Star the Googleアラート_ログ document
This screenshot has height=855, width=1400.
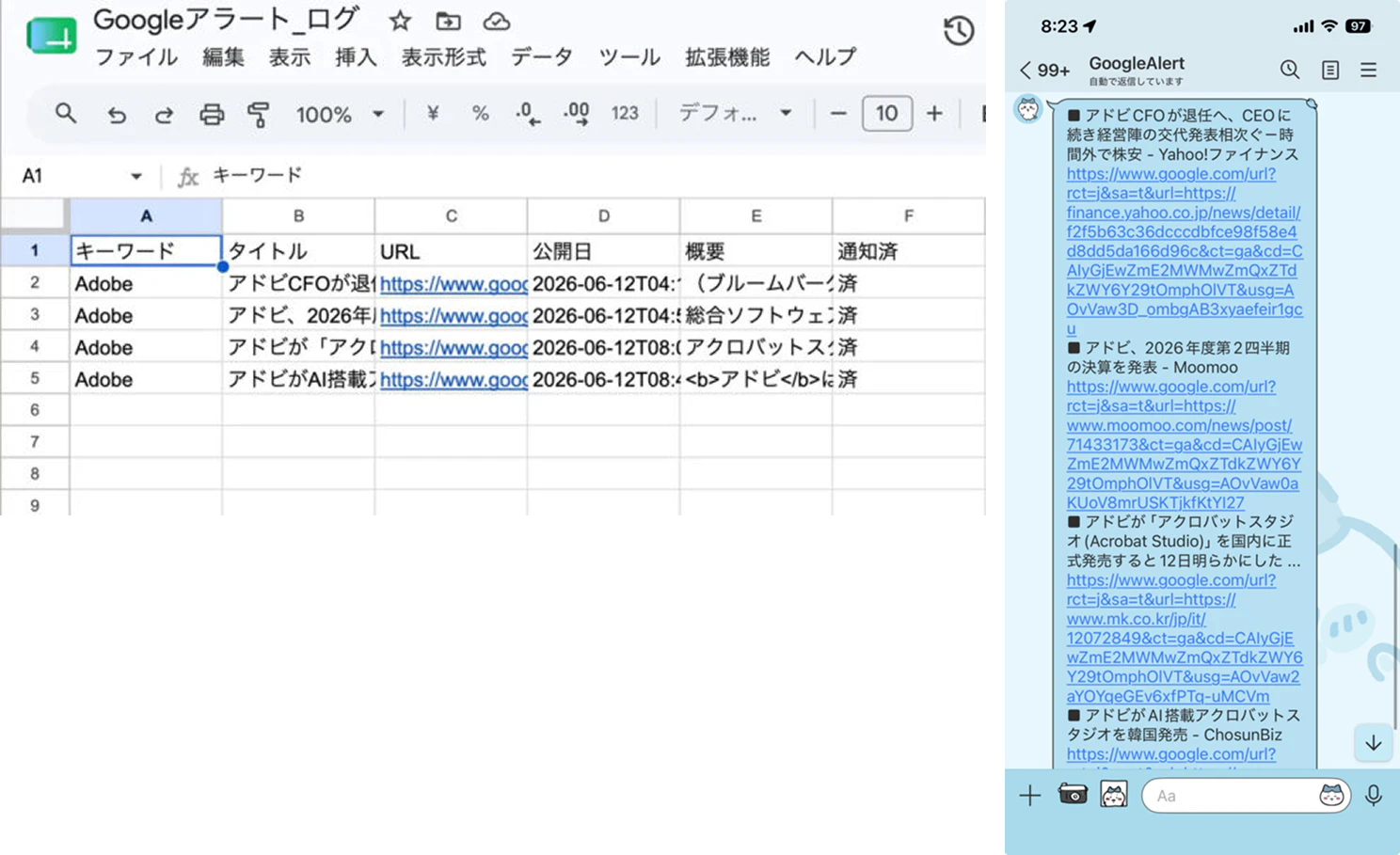click(x=400, y=21)
